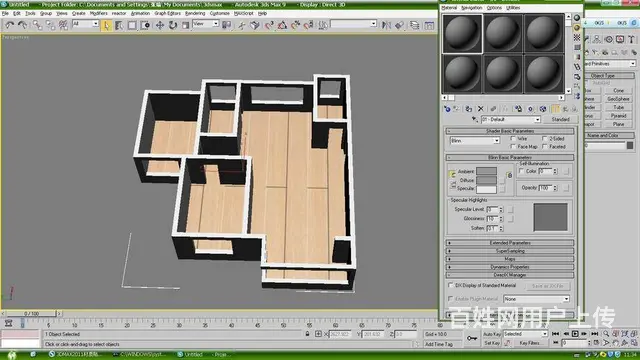Select the Select and Link tool
The image size is (640, 360).
(x=38, y=25)
